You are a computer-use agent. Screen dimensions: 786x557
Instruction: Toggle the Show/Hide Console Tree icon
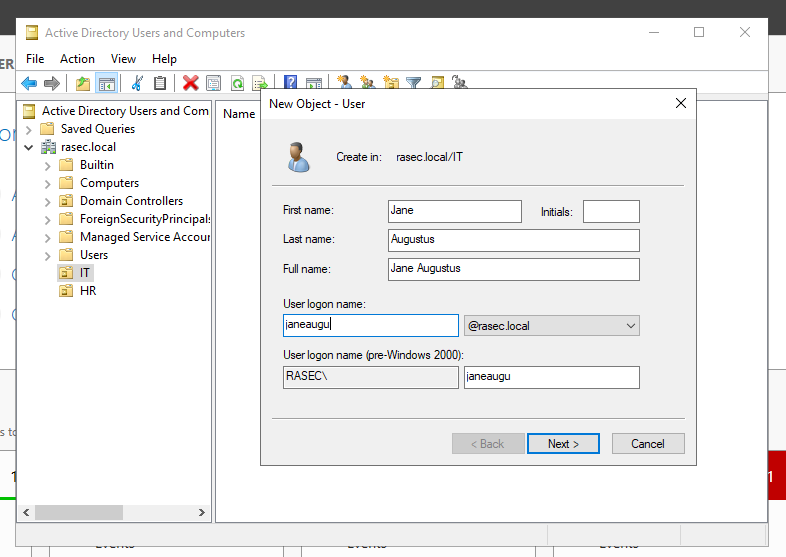(x=107, y=83)
